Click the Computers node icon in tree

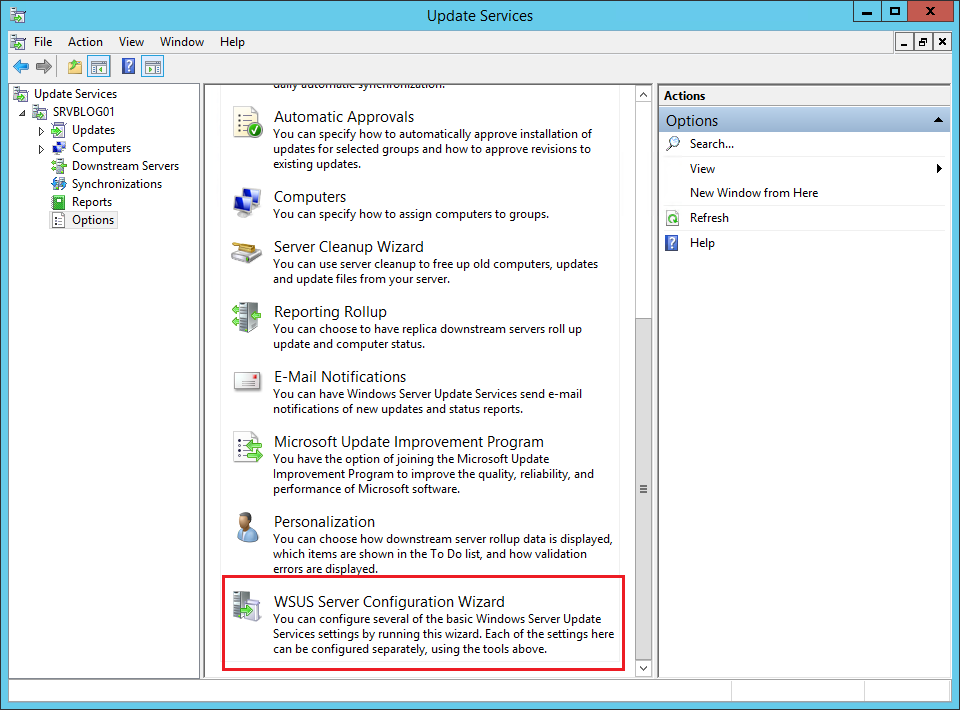[x=59, y=148]
